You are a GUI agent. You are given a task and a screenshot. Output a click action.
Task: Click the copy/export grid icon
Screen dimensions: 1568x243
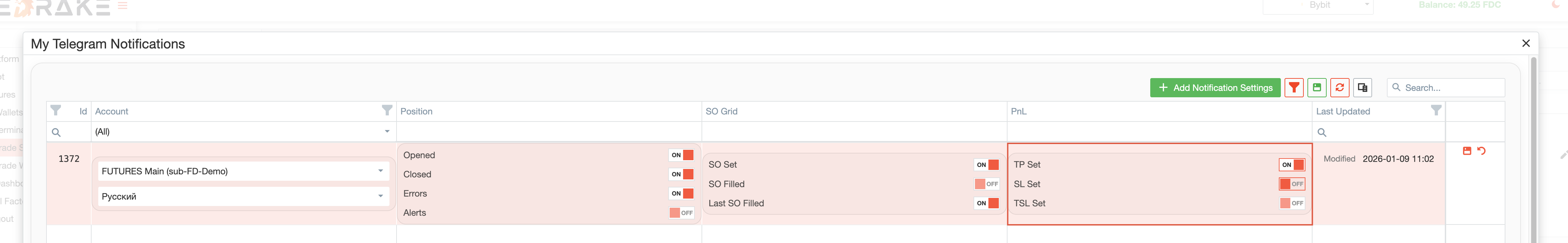1362,87
